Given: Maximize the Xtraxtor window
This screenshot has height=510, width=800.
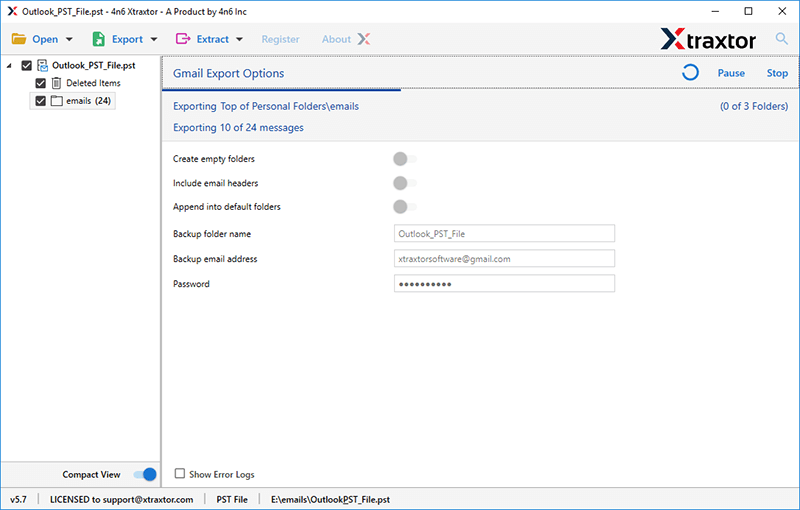Looking at the screenshot, I should coord(748,11).
